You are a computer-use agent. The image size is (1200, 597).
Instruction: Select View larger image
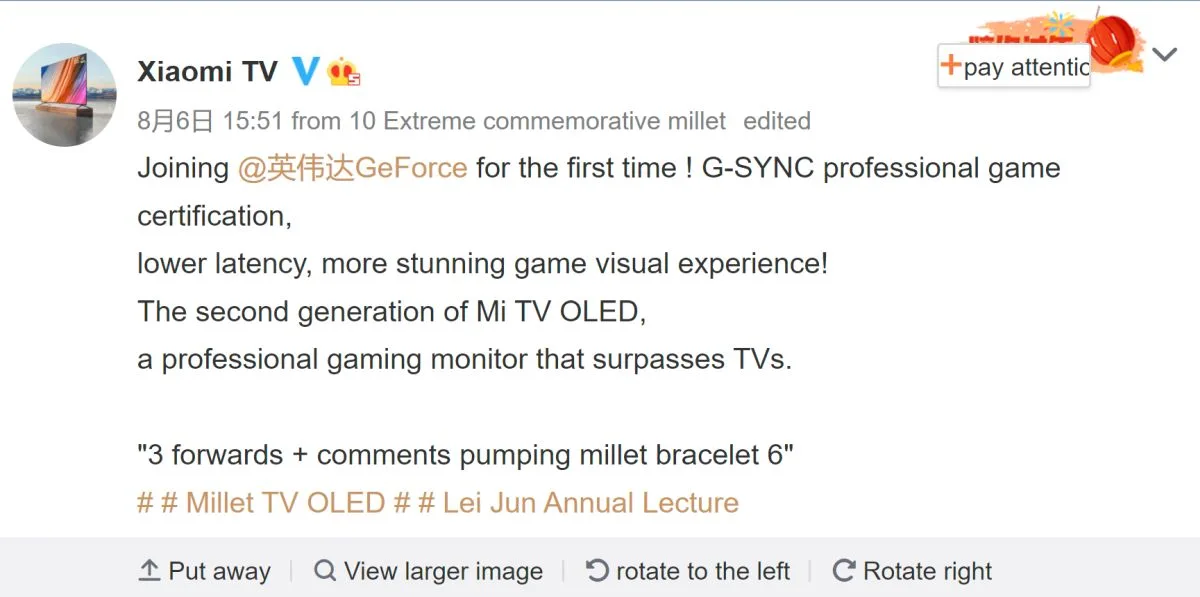[x=428, y=571]
